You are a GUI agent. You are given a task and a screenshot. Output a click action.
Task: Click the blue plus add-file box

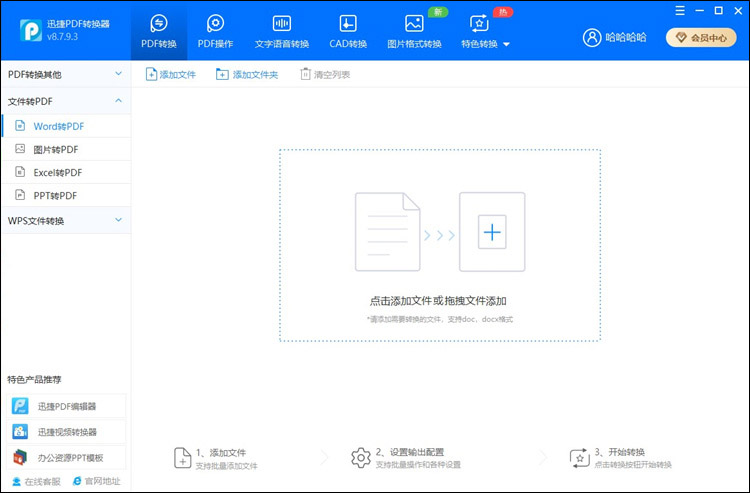(492, 232)
